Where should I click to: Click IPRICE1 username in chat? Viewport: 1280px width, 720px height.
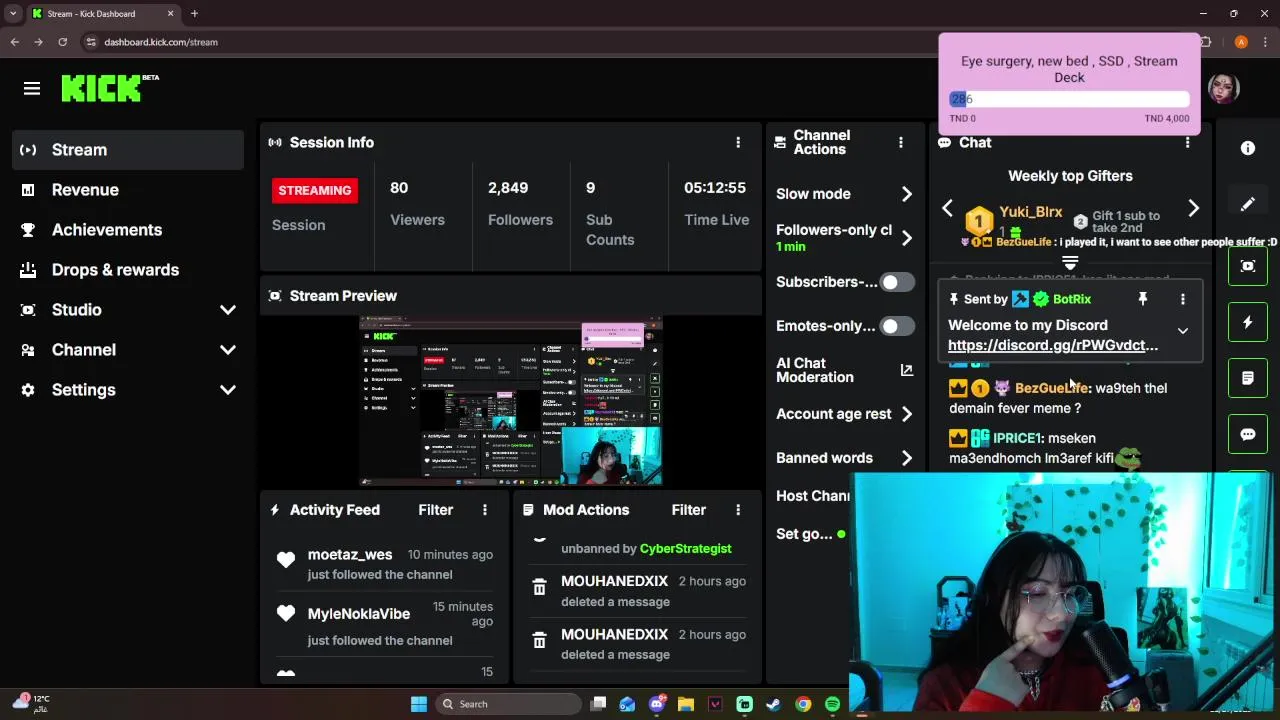click(1017, 438)
